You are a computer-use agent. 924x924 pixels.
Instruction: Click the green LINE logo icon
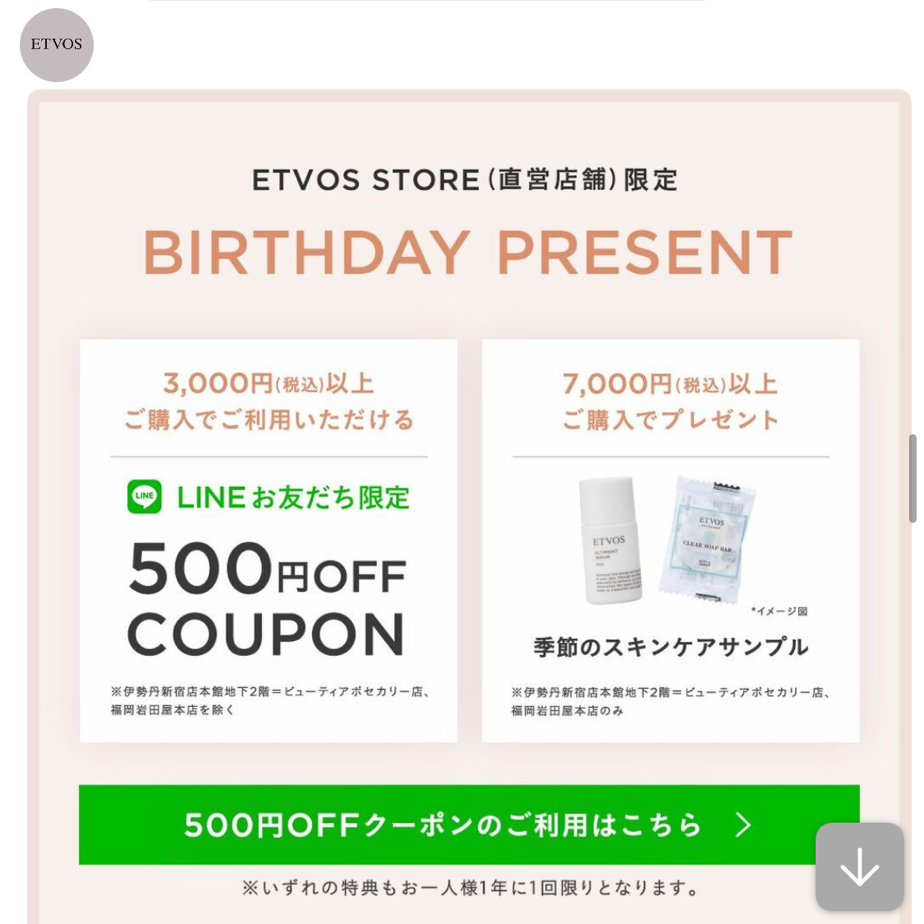(x=144, y=496)
